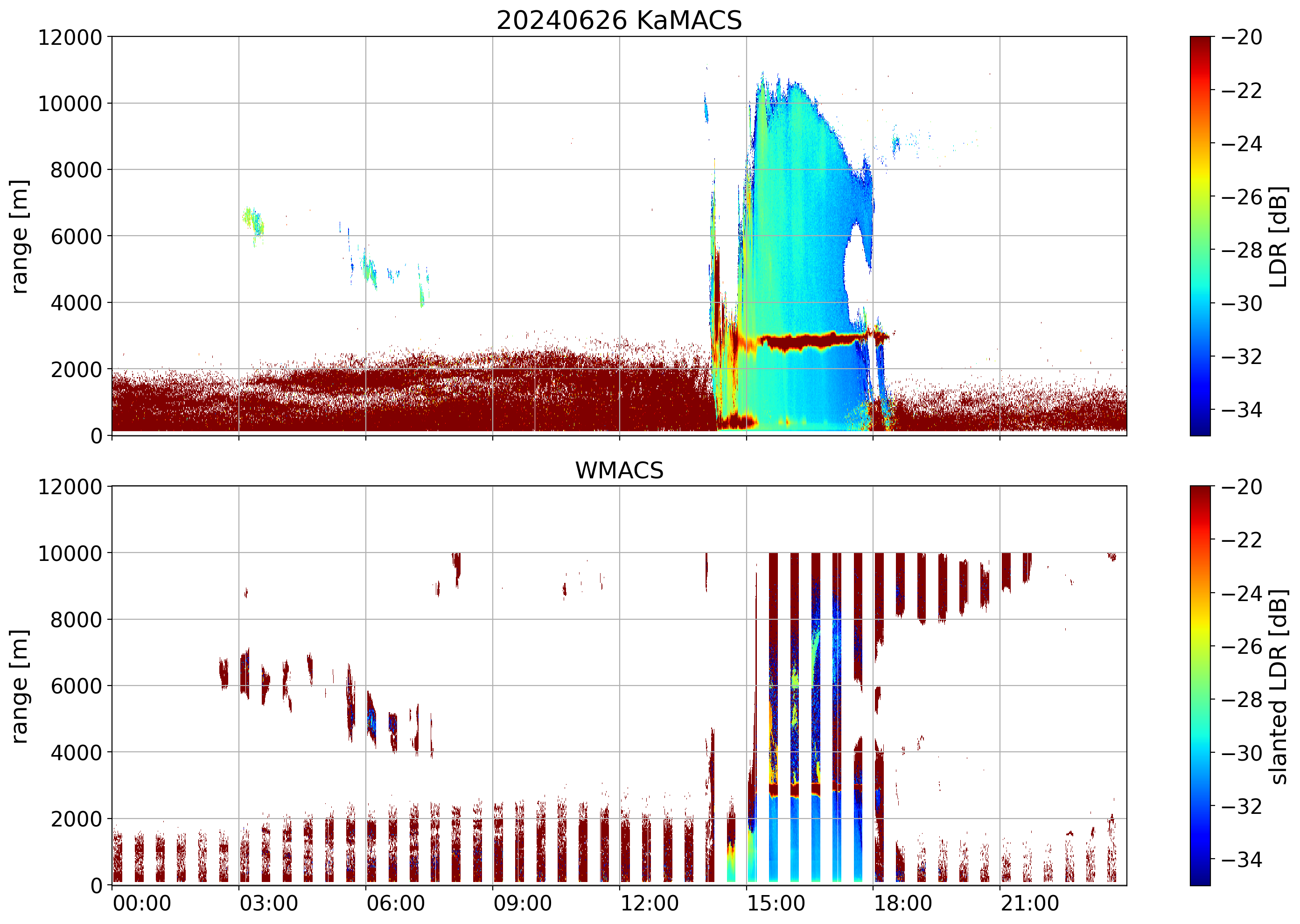Click the −24 tick label on the lower colorbar
This screenshot has height=924, width=1300.
[x=1241, y=594]
